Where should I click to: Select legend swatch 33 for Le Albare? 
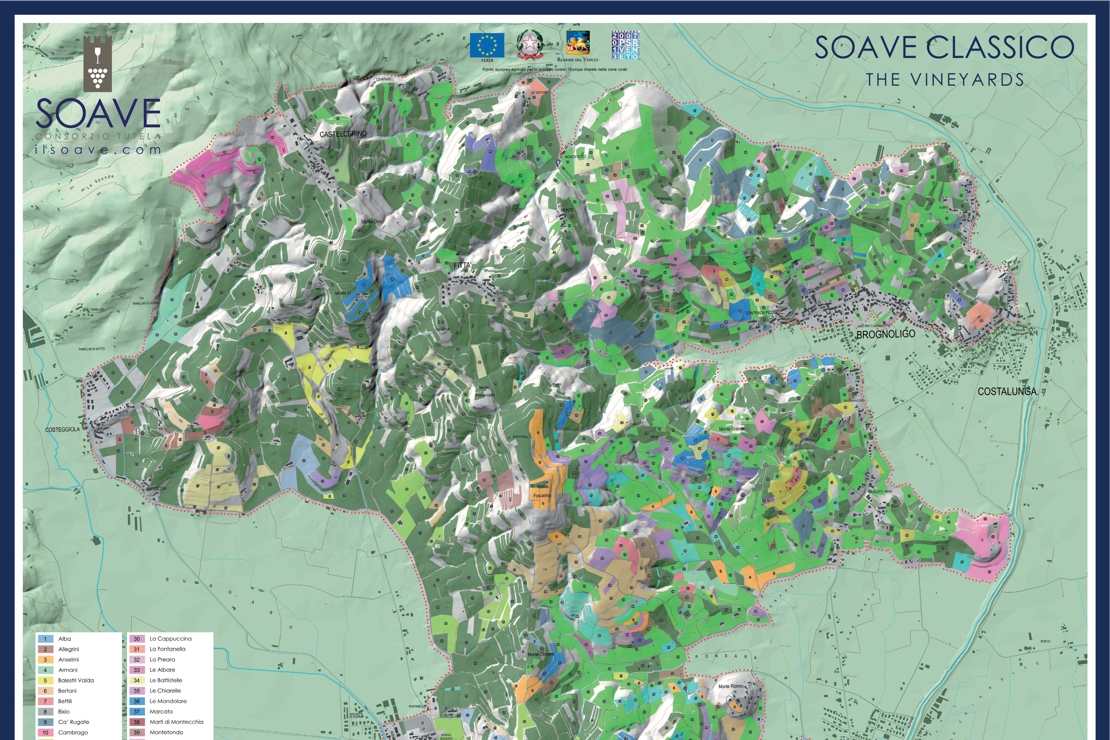click(x=137, y=670)
